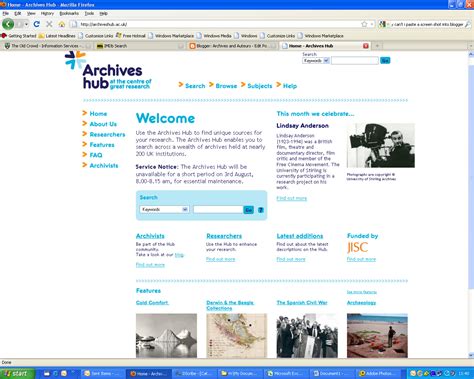Follow Find out more under Lindsay Anderson

pos(291,198)
